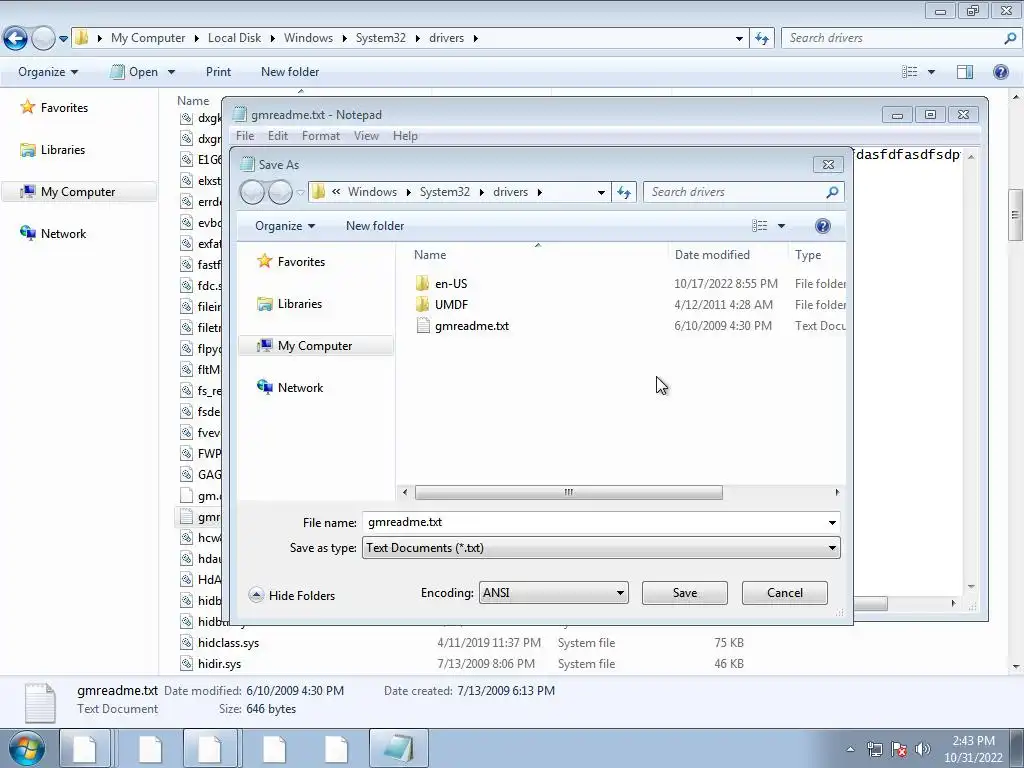Viewport: 1024px width, 768px height.
Task: Open Favorites star in Save As sidebar
Action: point(264,261)
